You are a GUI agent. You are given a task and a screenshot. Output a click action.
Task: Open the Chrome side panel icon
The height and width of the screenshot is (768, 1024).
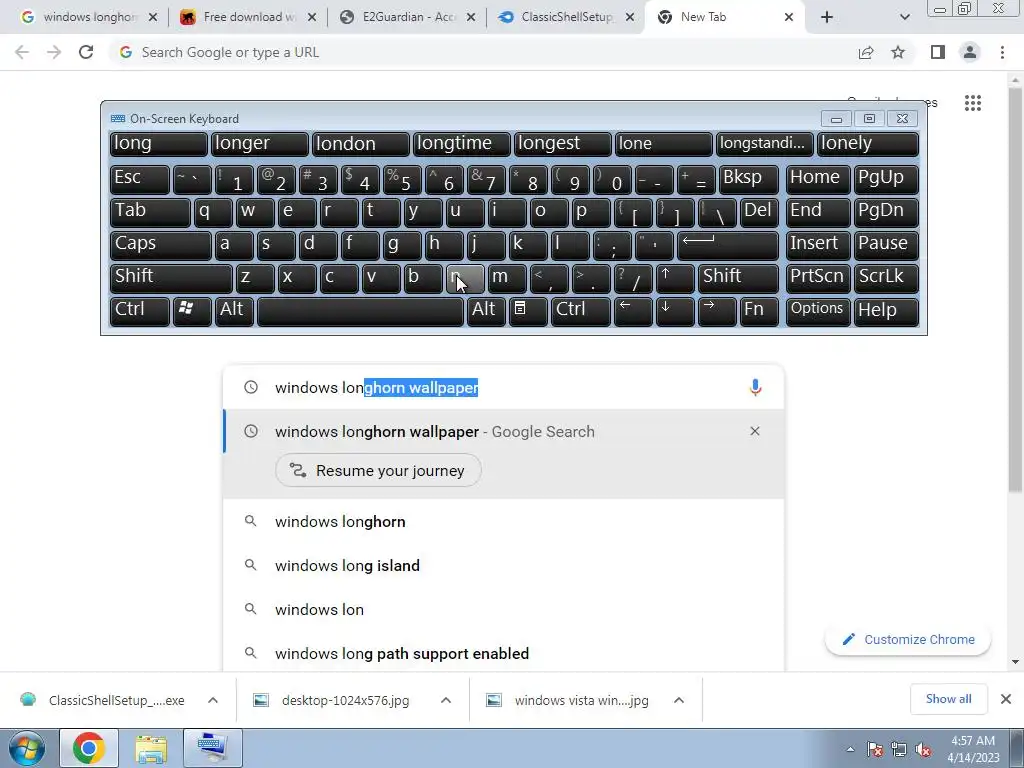point(938,52)
